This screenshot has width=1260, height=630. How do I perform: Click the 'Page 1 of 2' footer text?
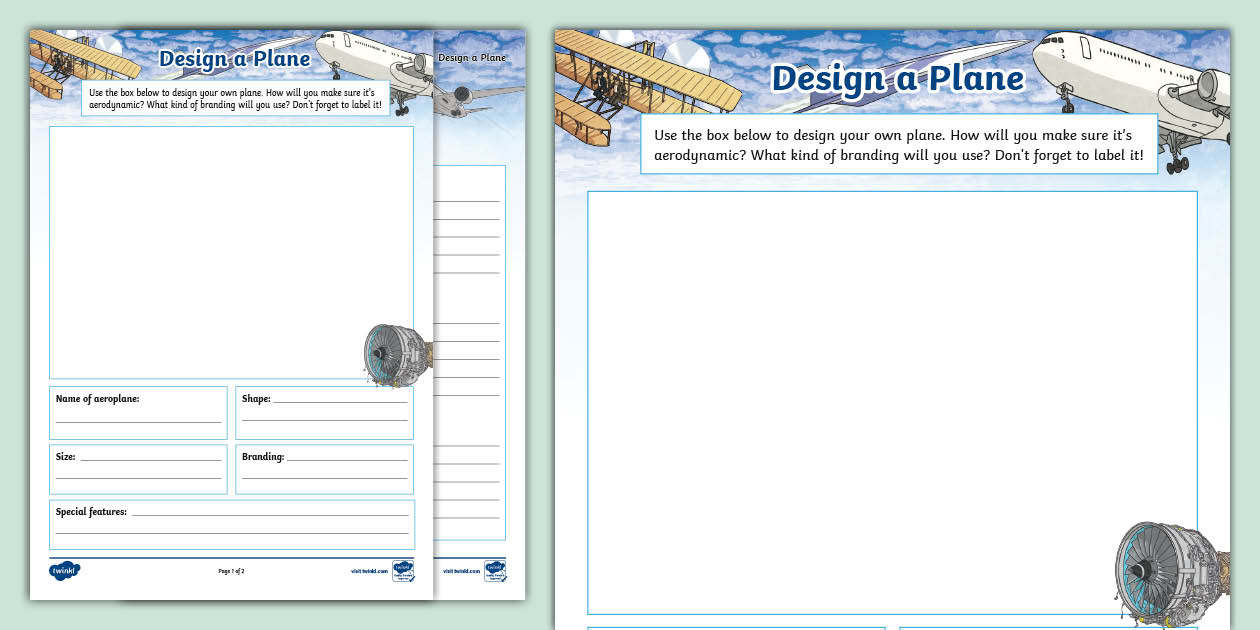click(231, 571)
